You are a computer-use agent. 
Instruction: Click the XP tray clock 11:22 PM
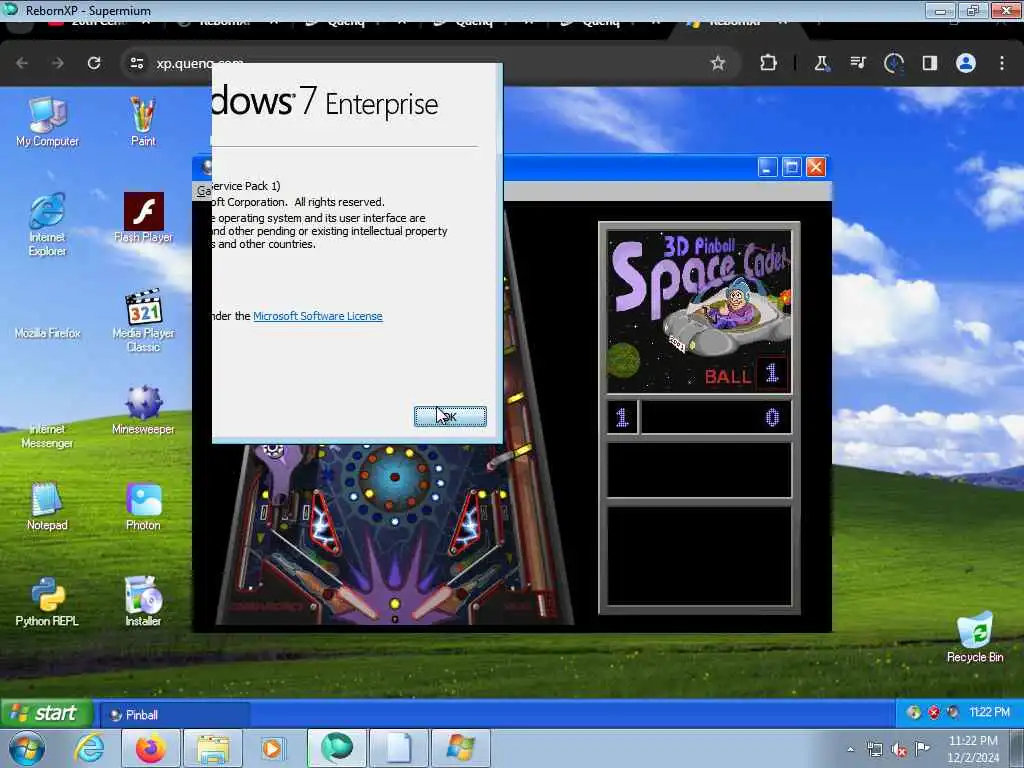(989, 712)
